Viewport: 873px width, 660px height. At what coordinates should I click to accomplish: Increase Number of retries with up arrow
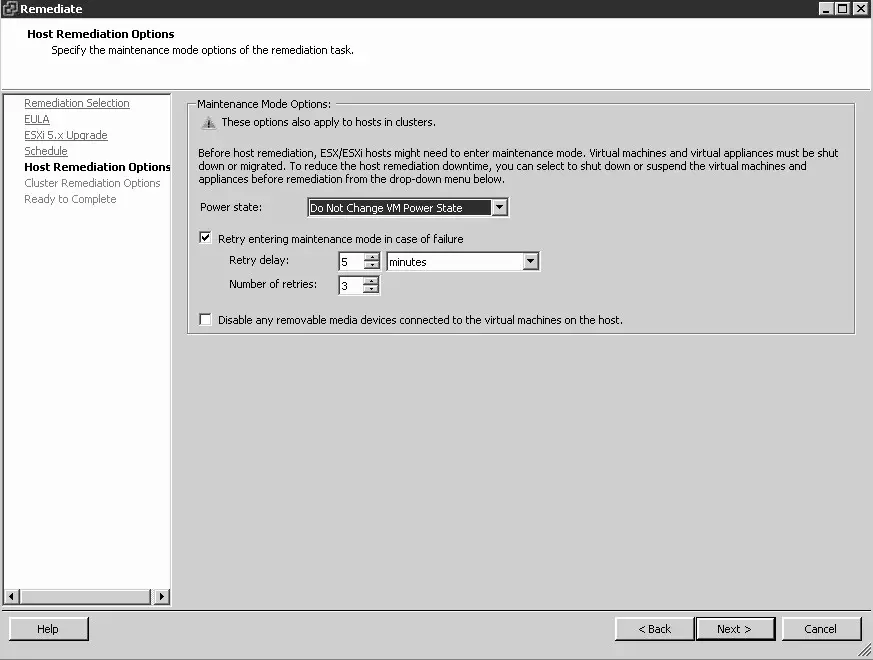point(371,281)
